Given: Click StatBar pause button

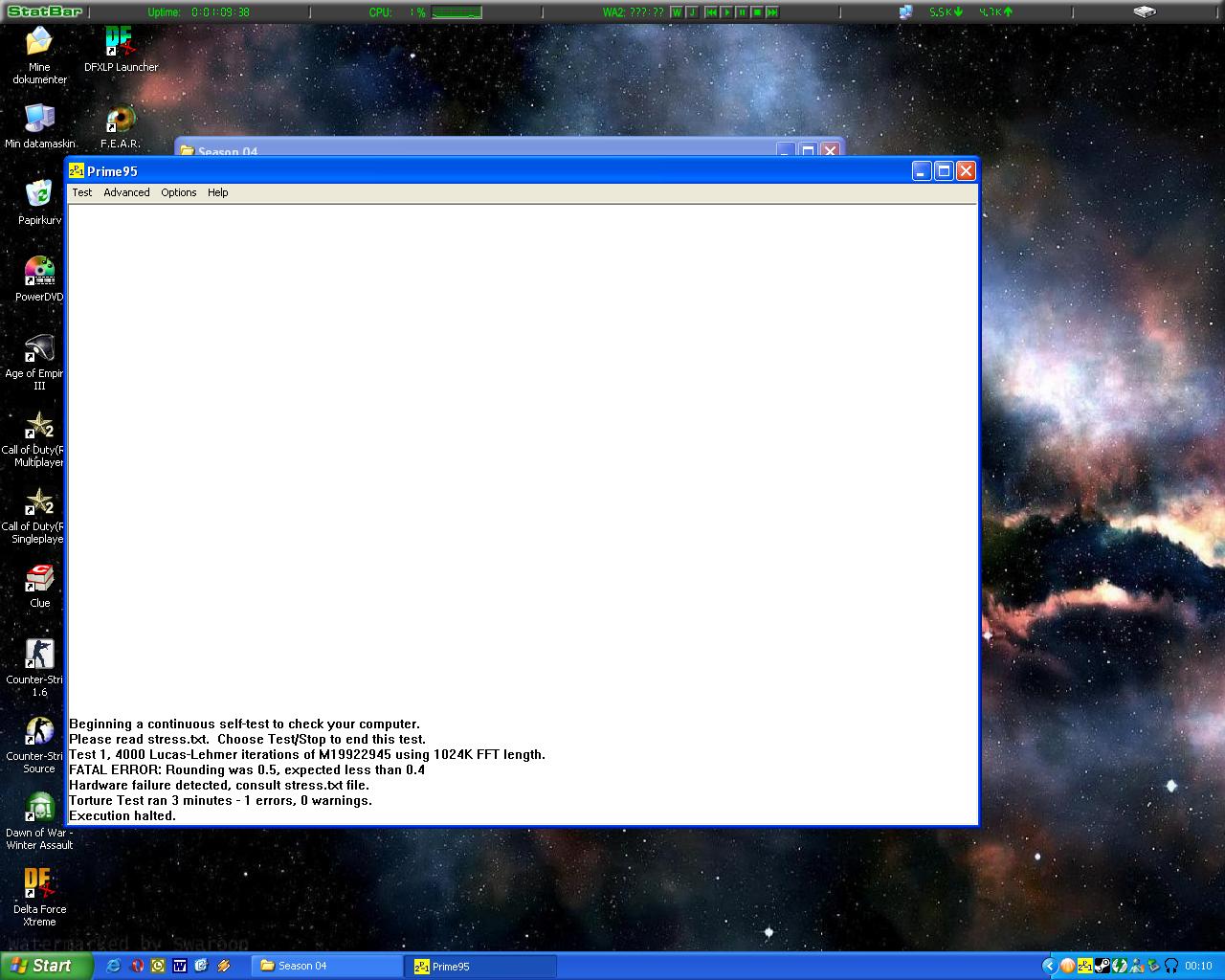Looking at the screenshot, I should pyautogui.click(x=742, y=12).
